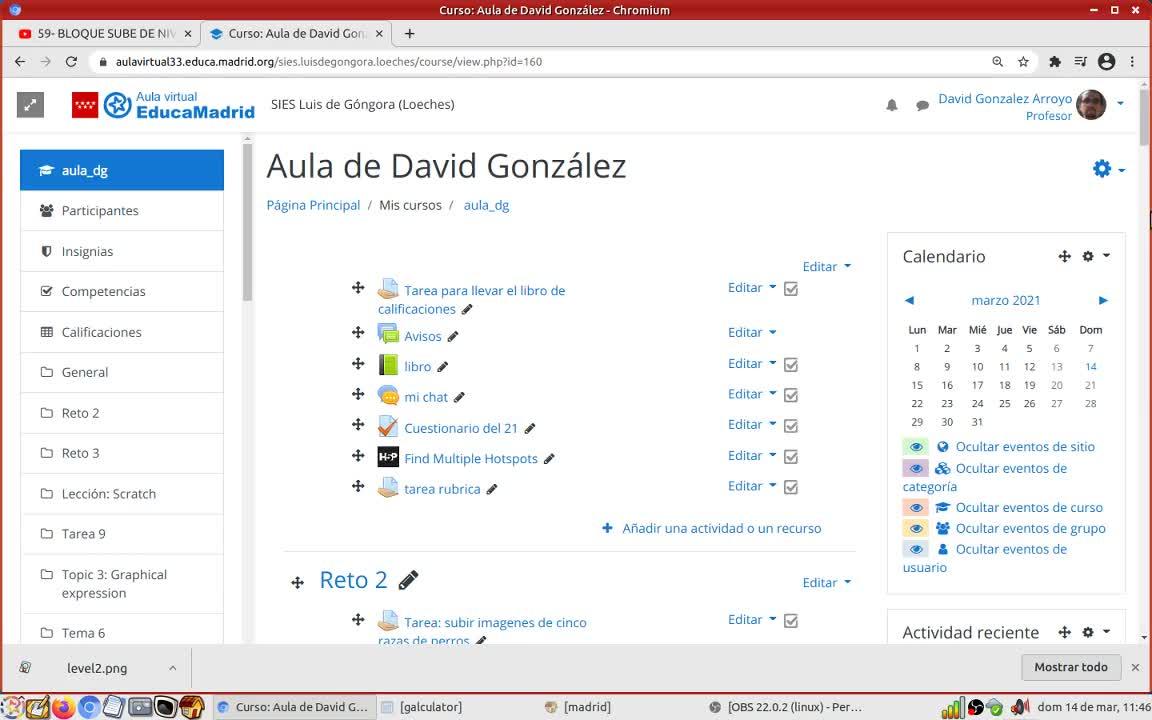This screenshot has width=1152, height=720.
Task: Click the pencil to rename mi chat
Action: pyautogui.click(x=459, y=397)
